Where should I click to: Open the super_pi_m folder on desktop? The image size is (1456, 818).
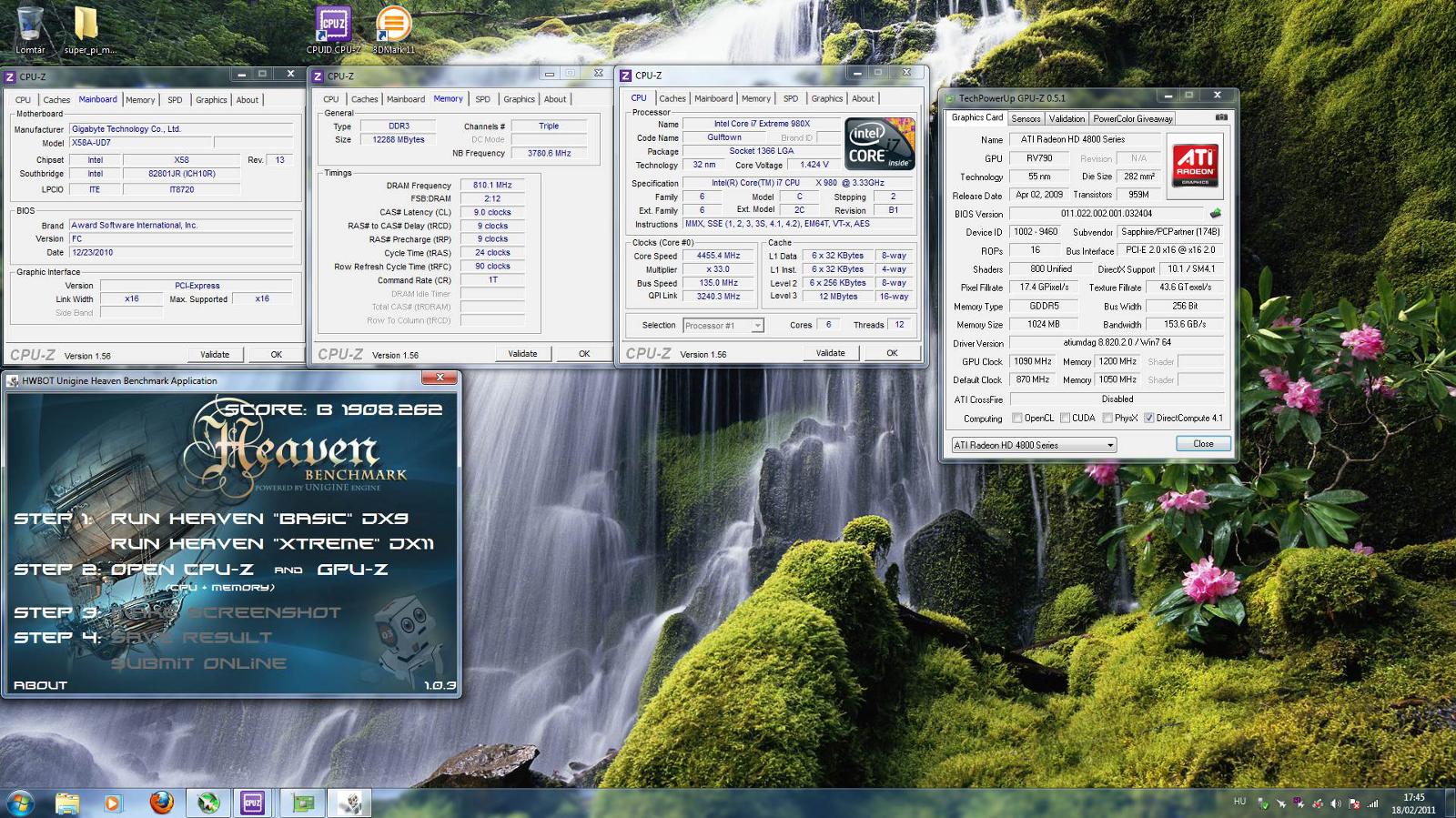coord(88,29)
